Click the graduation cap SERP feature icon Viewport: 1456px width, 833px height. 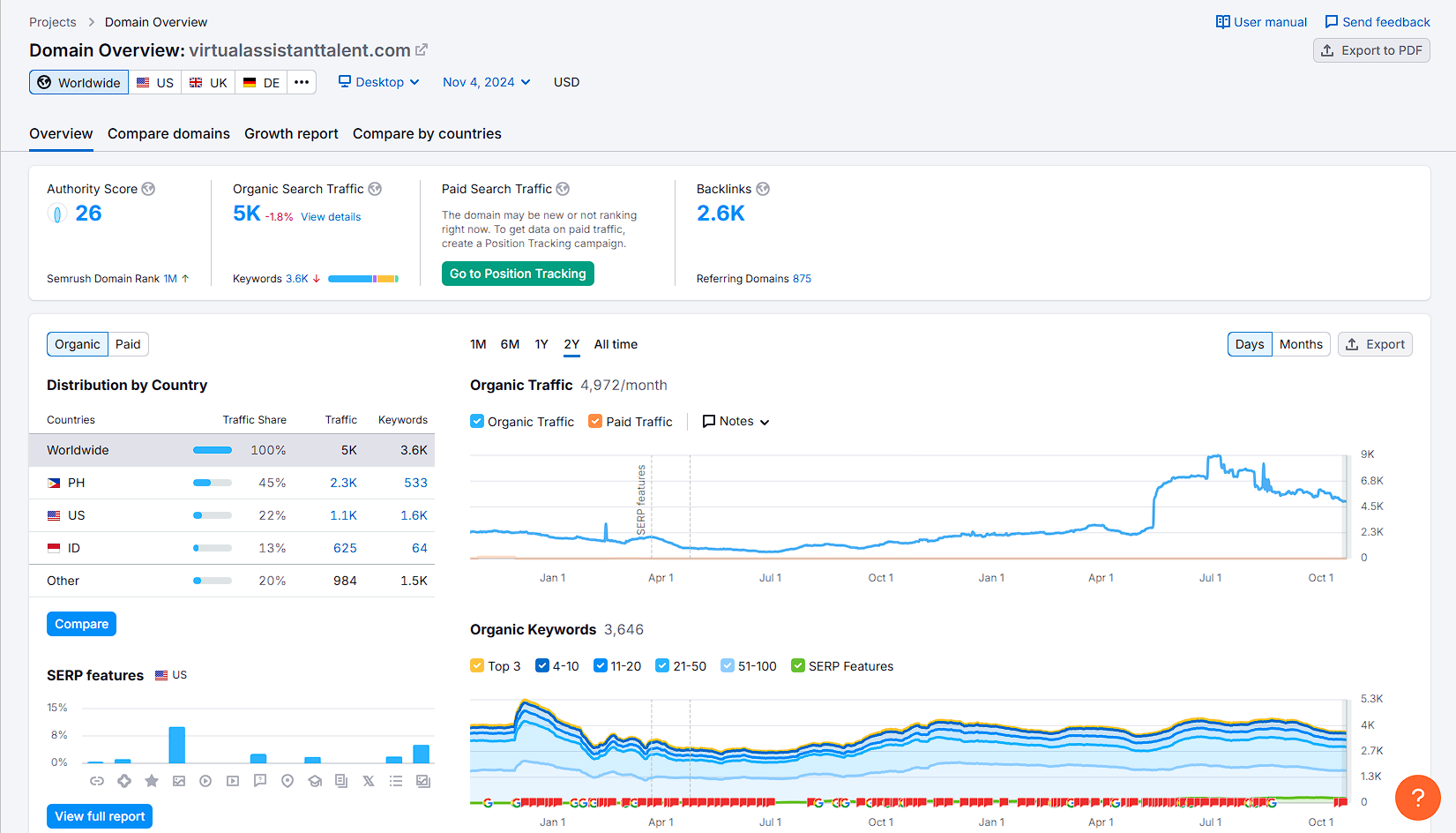315,781
